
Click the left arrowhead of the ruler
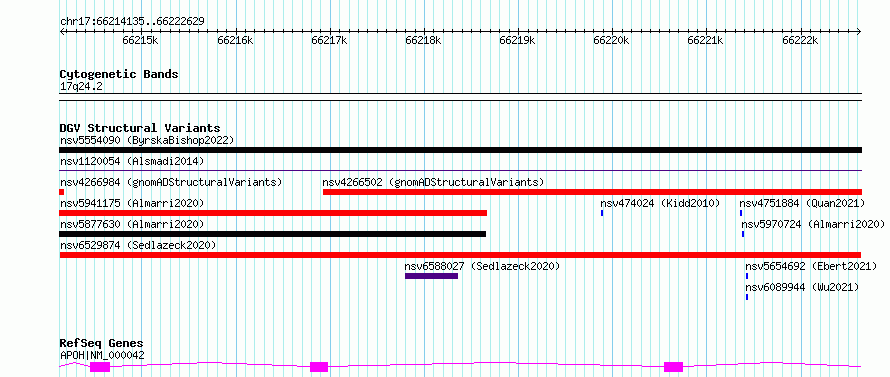point(62,31)
